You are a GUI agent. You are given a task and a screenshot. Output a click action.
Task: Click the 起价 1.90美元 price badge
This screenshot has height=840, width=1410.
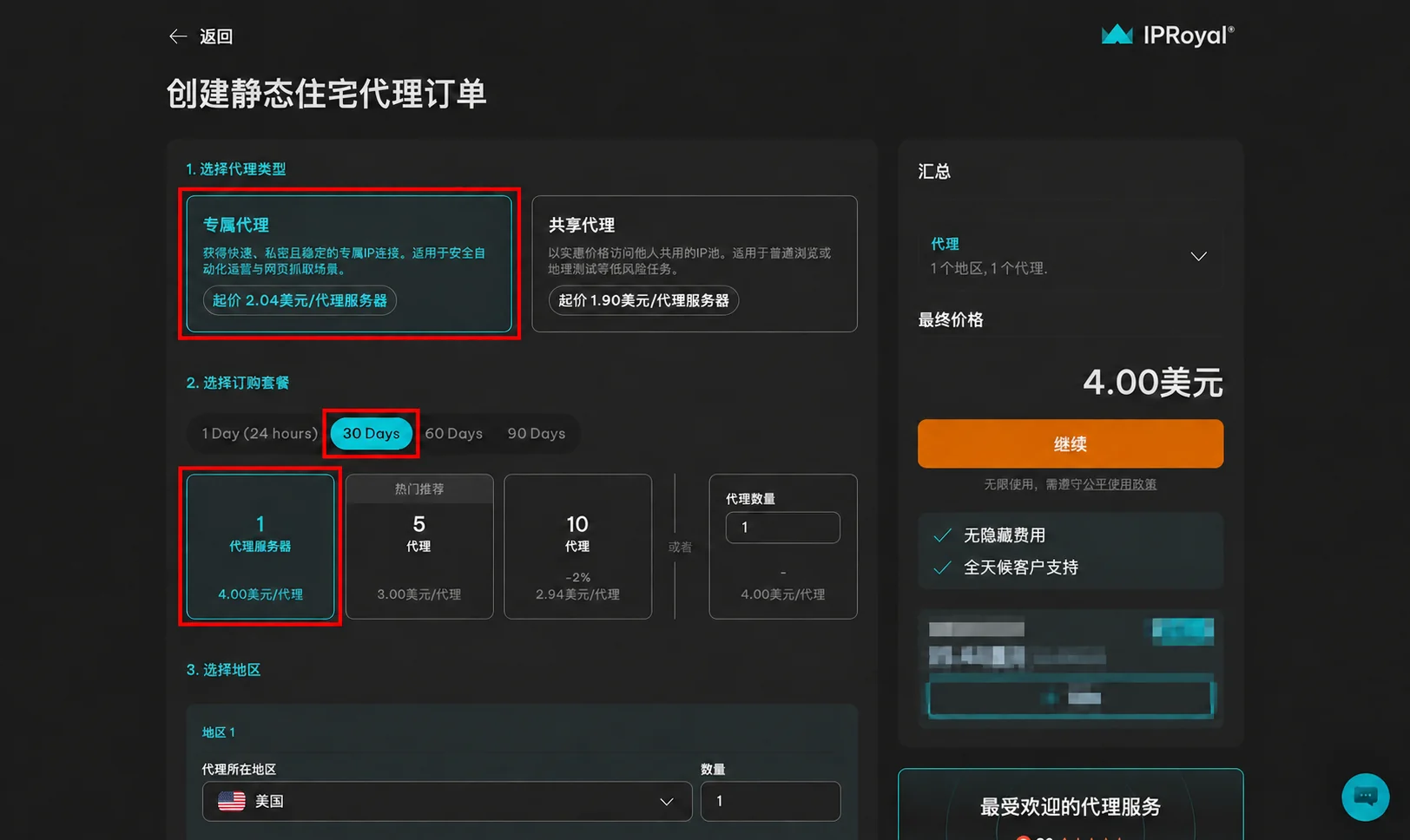643,300
